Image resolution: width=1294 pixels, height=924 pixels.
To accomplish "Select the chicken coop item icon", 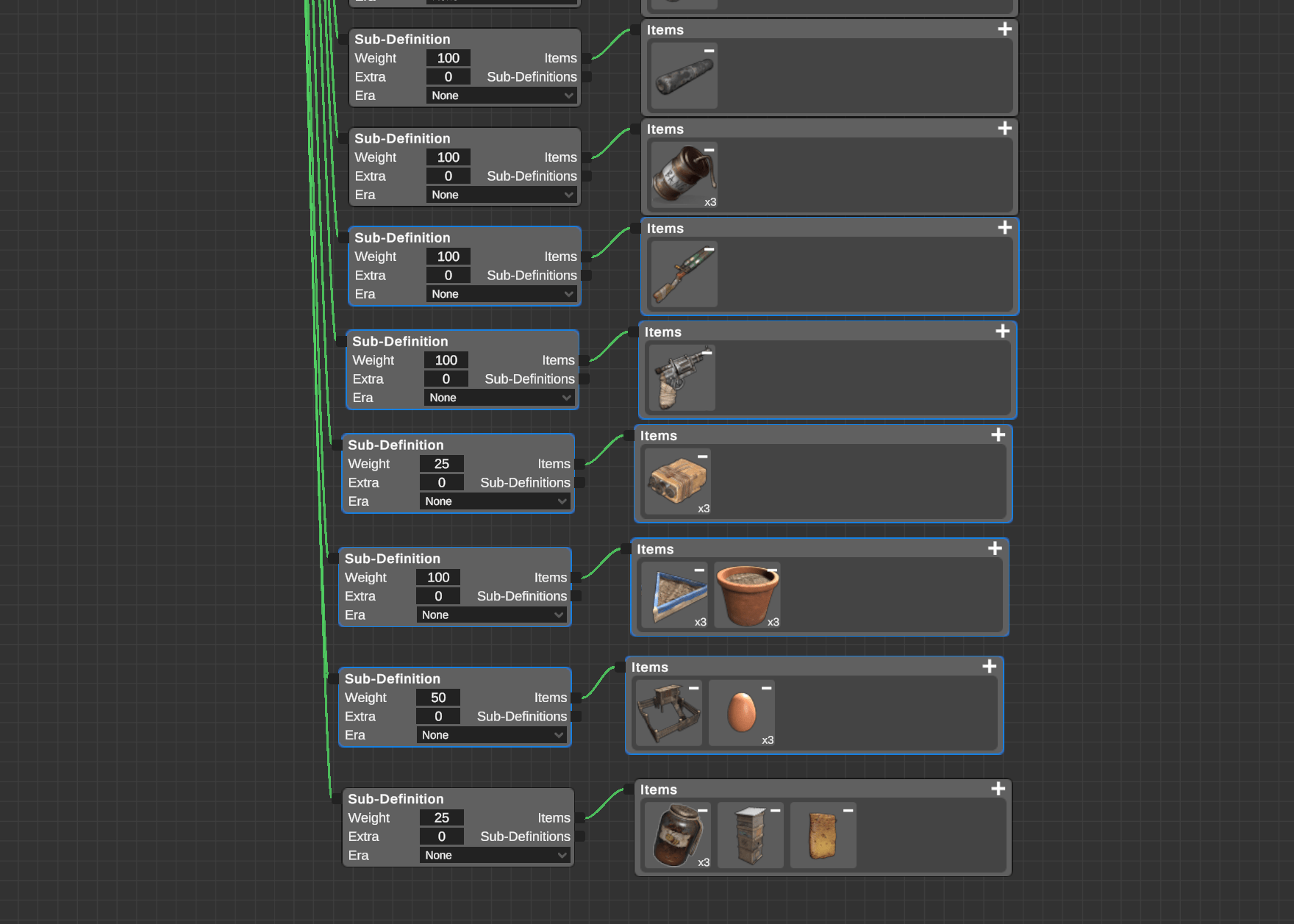I will click(667, 712).
